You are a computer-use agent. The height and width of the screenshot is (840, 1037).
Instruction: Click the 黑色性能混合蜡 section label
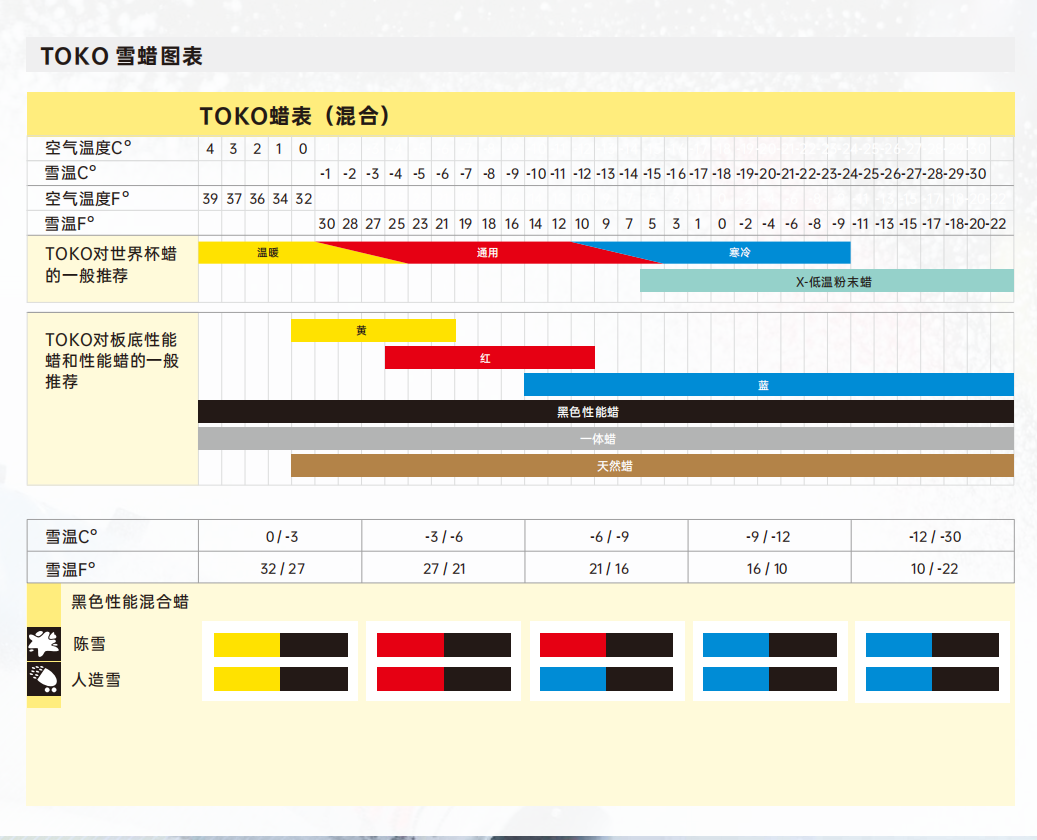tap(130, 602)
